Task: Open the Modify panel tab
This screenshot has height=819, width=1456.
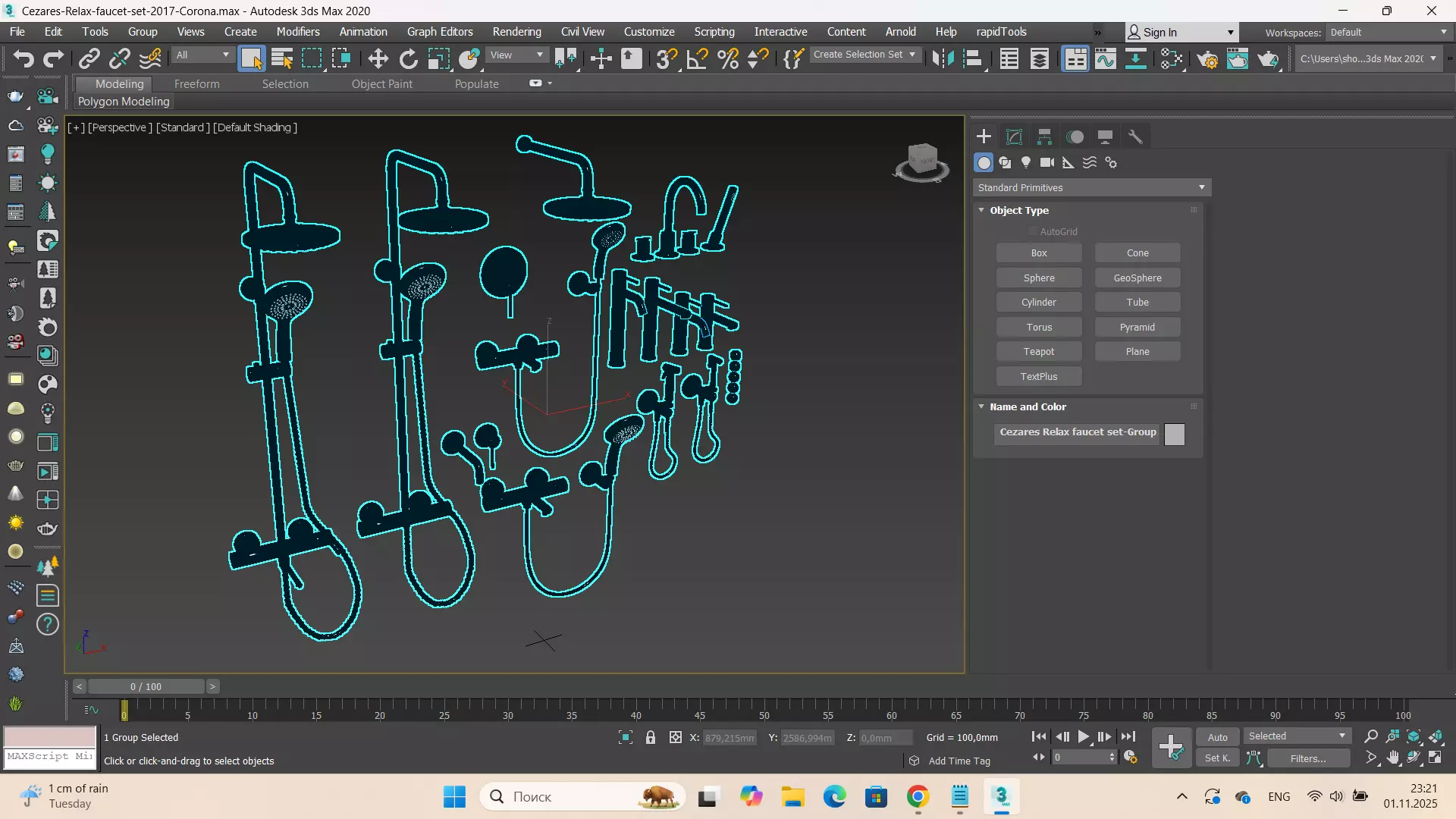Action: pos(1014,136)
